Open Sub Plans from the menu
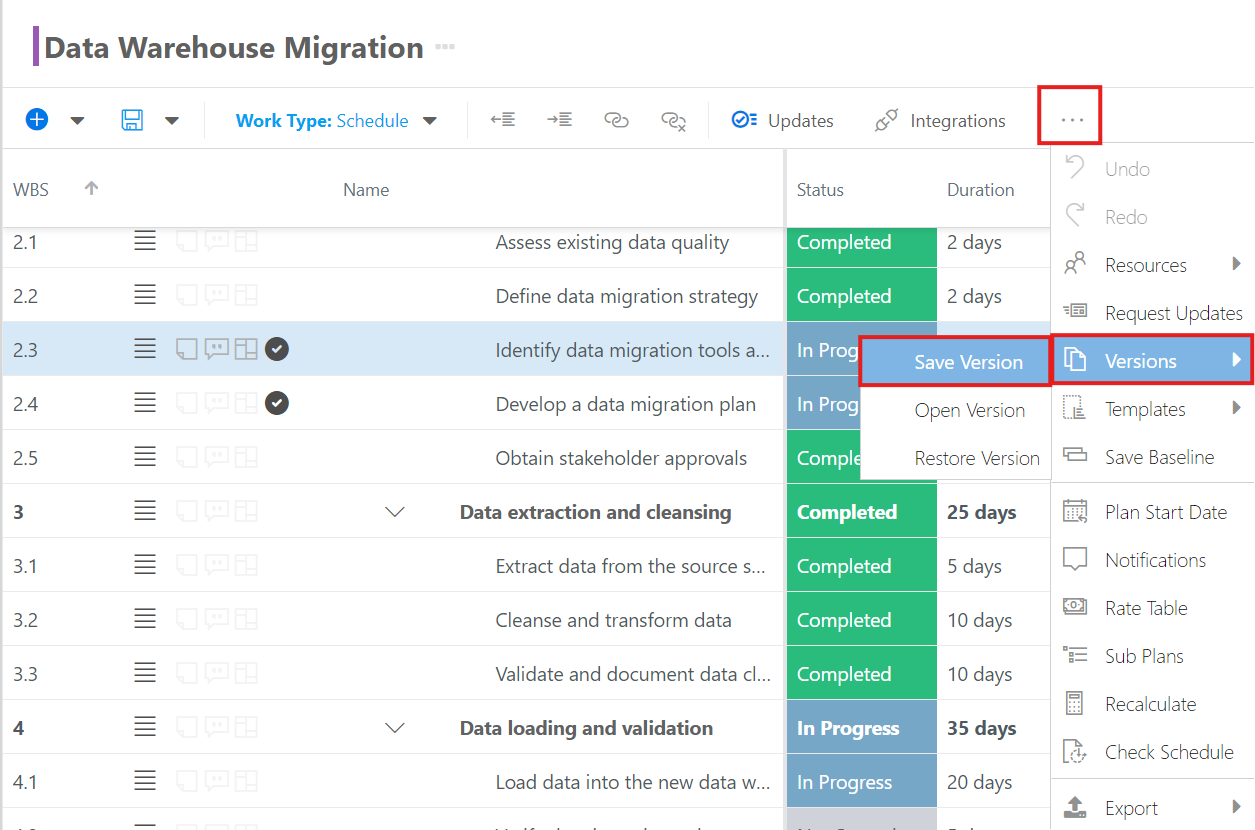The height and width of the screenshot is (830, 1255). tap(1152, 656)
